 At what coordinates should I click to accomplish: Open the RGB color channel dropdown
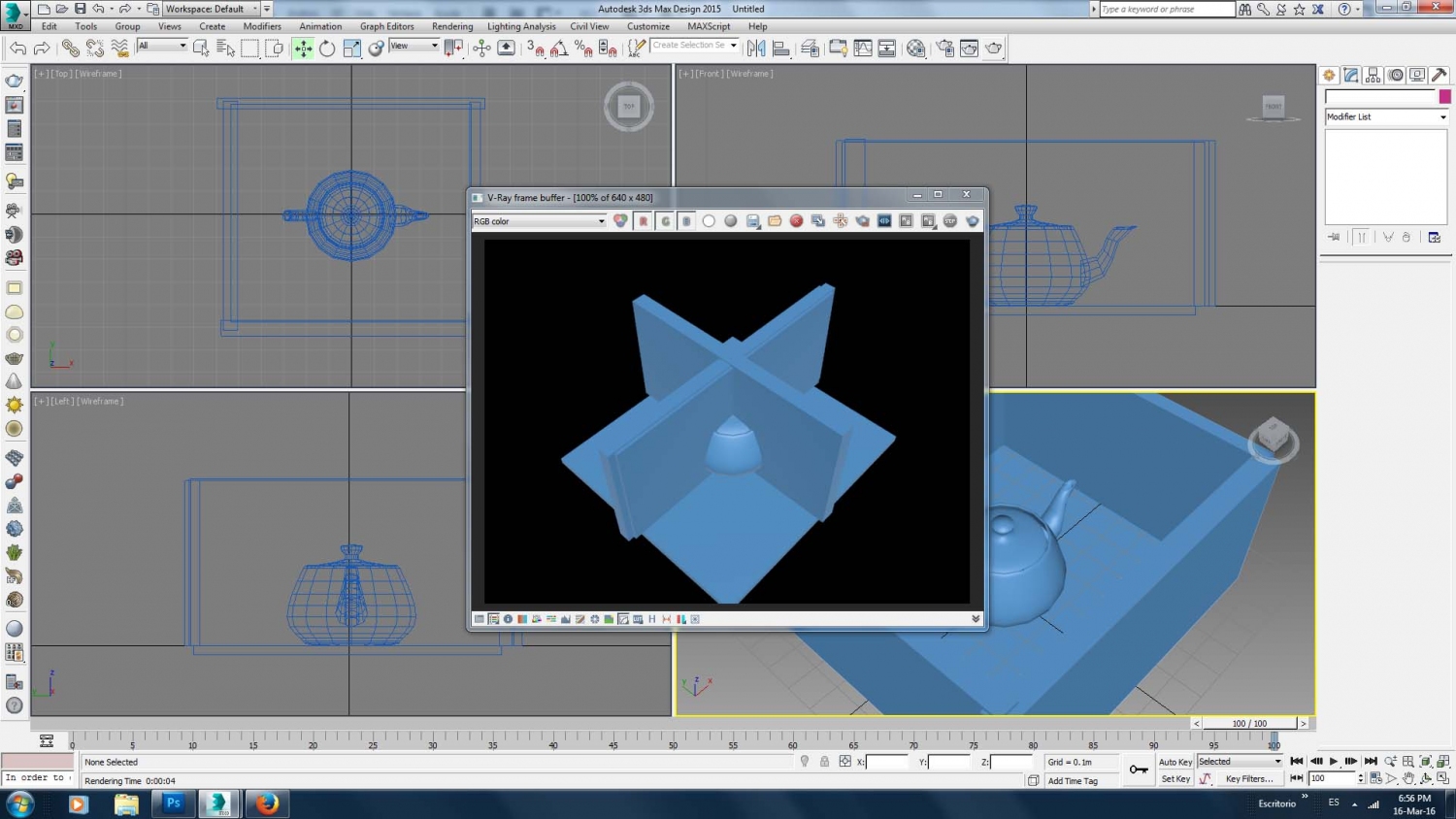tap(539, 221)
